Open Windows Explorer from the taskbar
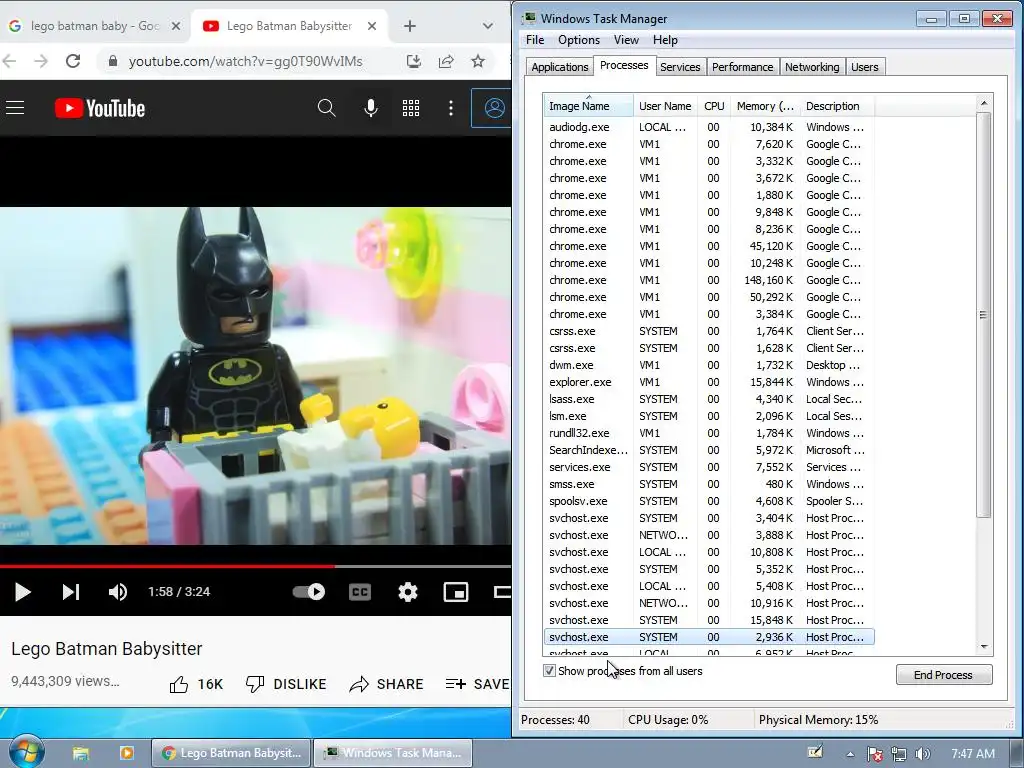The image size is (1024, 768). (80, 753)
